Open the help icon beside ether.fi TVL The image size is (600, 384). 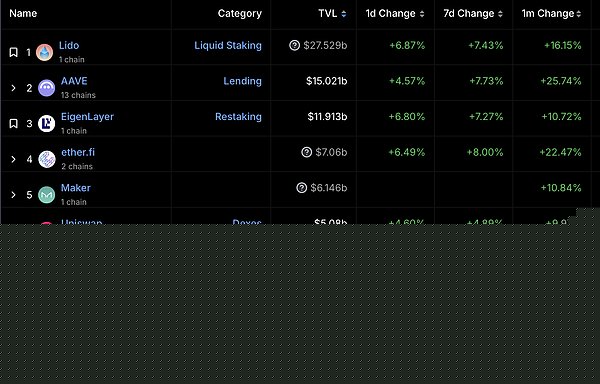(x=307, y=152)
